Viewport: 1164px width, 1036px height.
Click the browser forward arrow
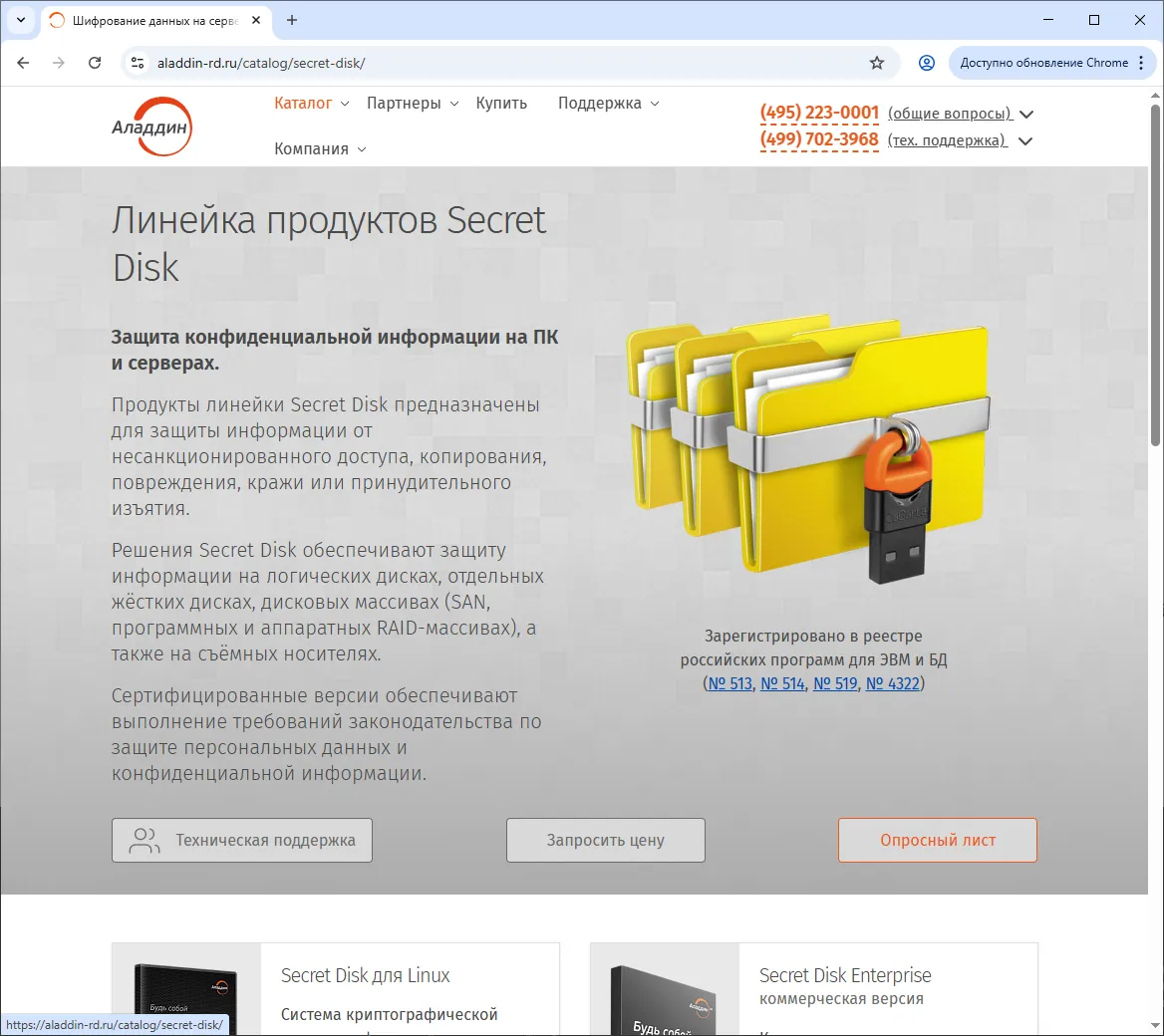coord(59,63)
